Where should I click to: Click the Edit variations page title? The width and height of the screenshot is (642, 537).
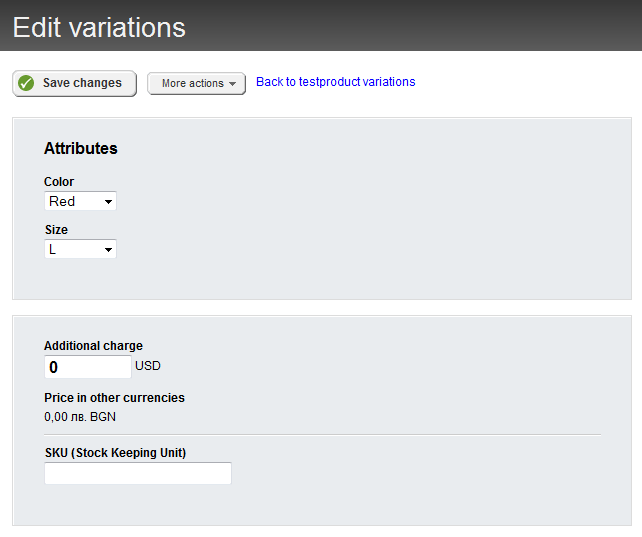tap(99, 27)
